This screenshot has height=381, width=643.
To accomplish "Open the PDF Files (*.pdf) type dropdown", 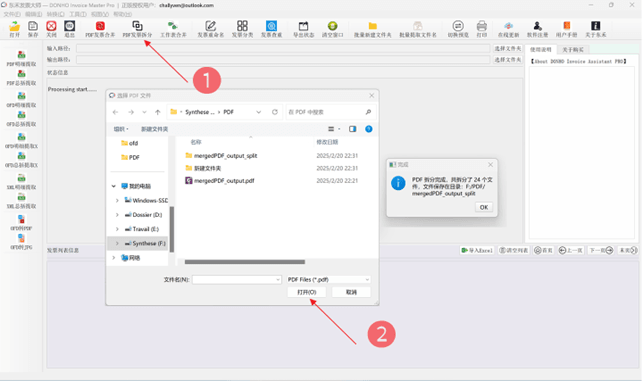I will coord(328,279).
